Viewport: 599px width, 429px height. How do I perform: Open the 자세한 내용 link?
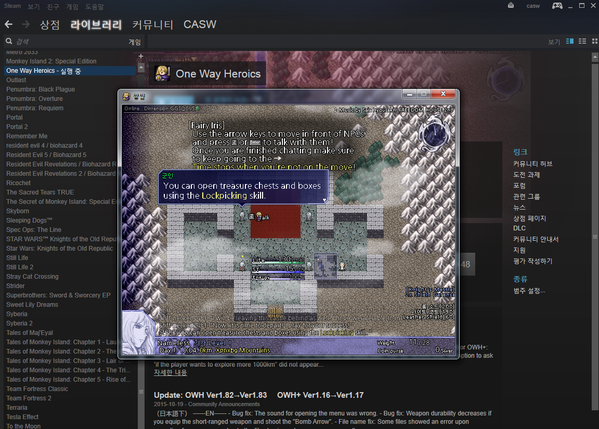(170, 372)
